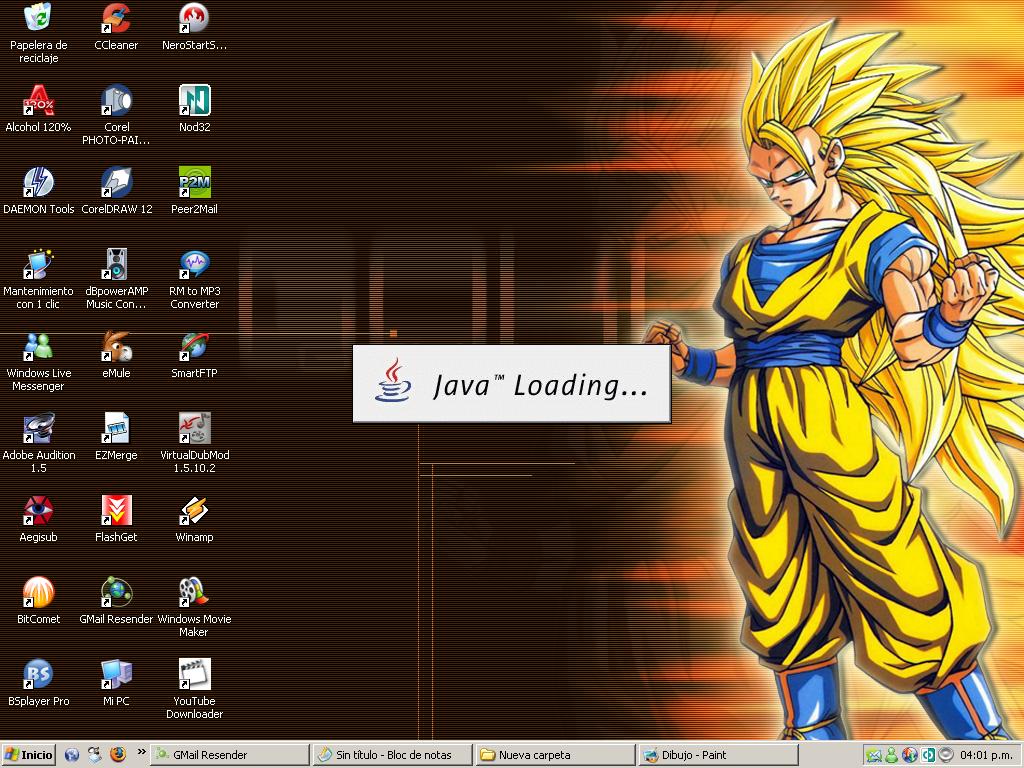Select the eMule desktop icon
This screenshot has height=768, width=1024.
click(x=116, y=347)
